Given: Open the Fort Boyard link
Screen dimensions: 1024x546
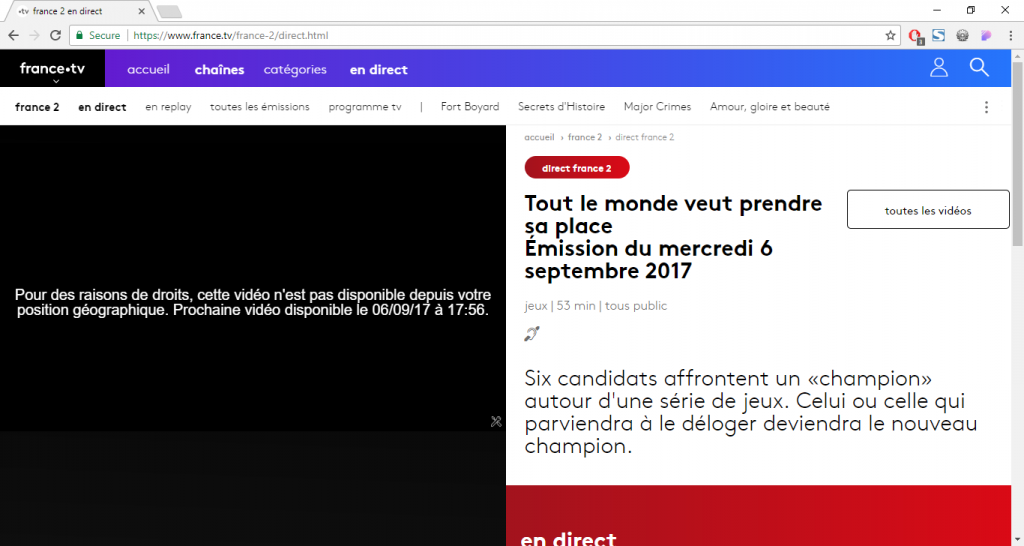Looking at the screenshot, I should (470, 106).
